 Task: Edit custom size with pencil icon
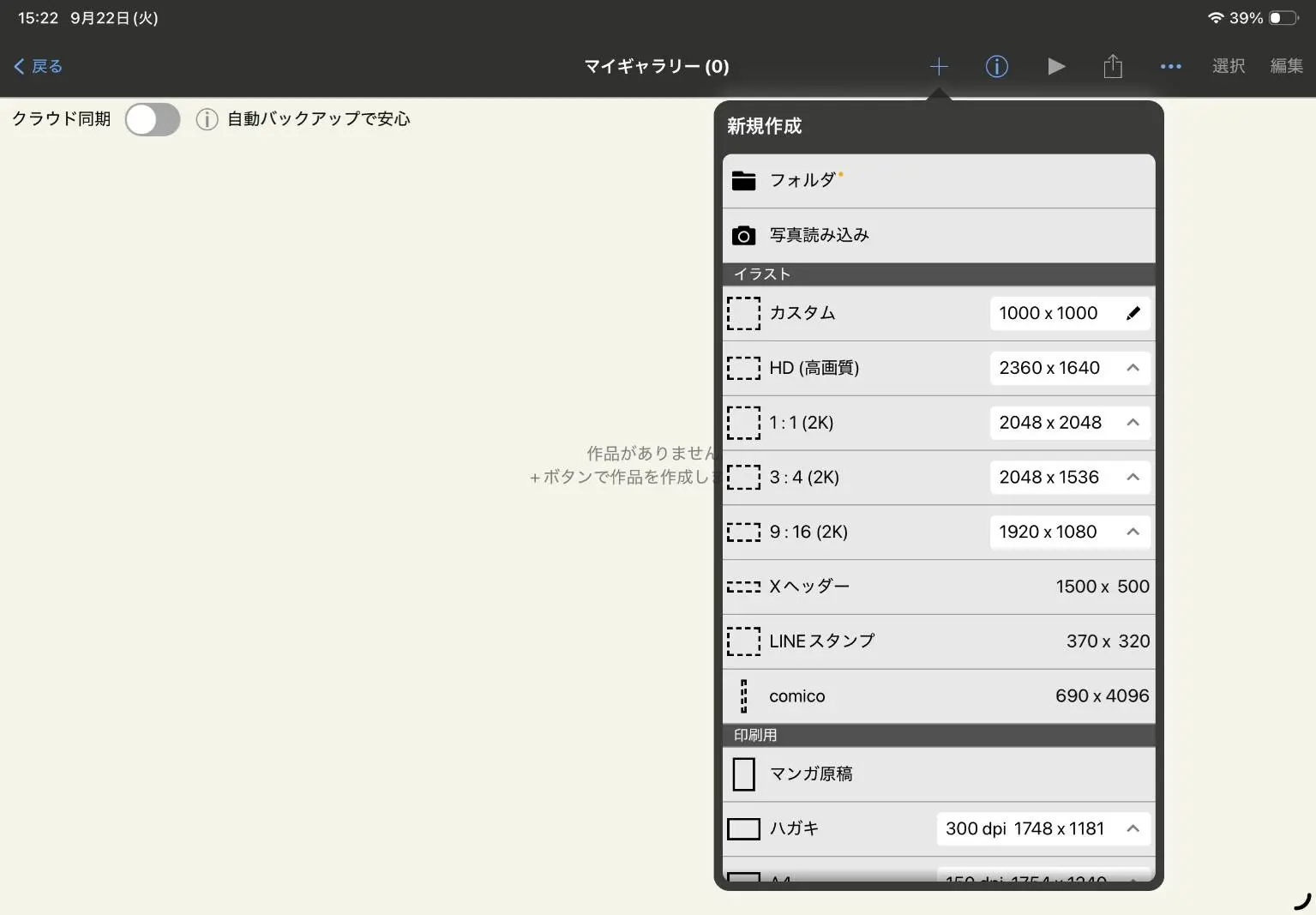1133,313
